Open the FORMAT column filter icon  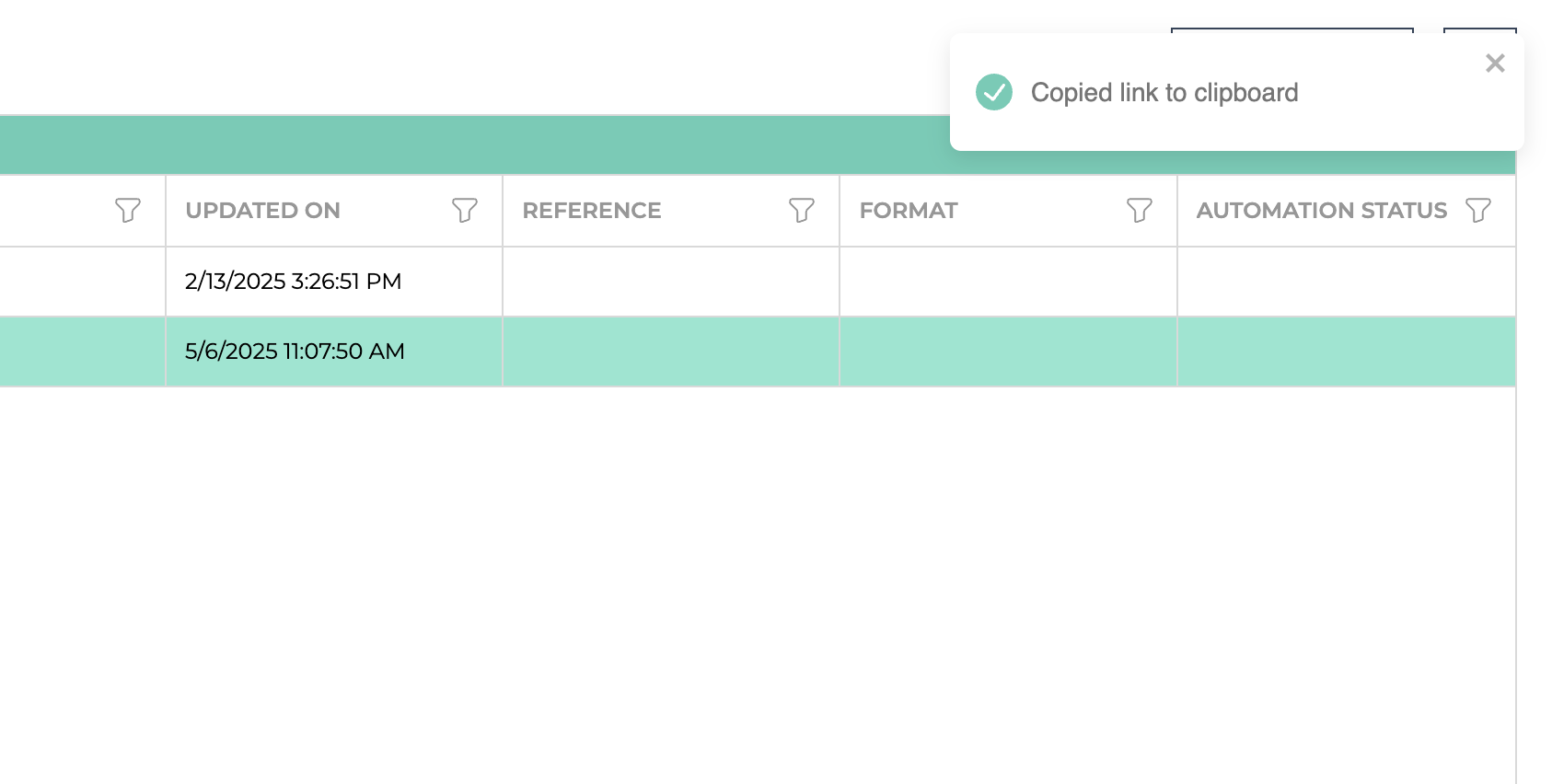tap(1139, 211)
